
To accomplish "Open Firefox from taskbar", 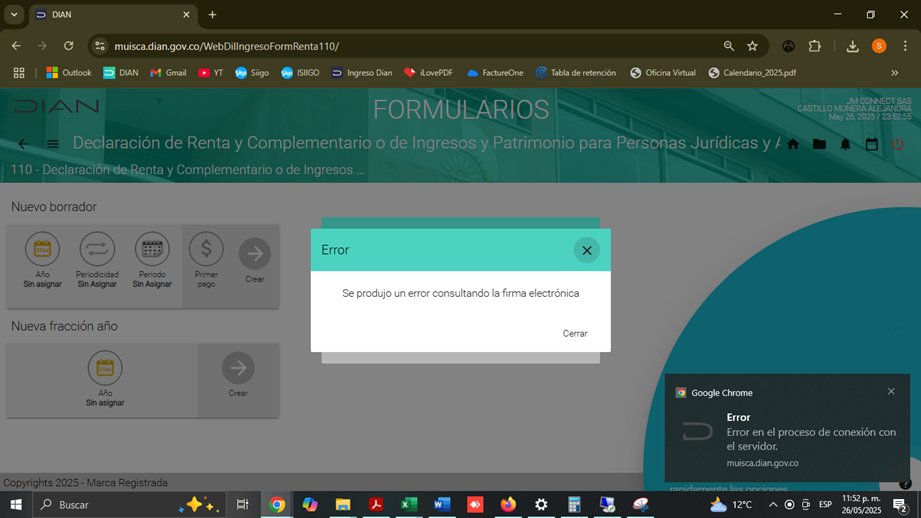I will [508, 504].
